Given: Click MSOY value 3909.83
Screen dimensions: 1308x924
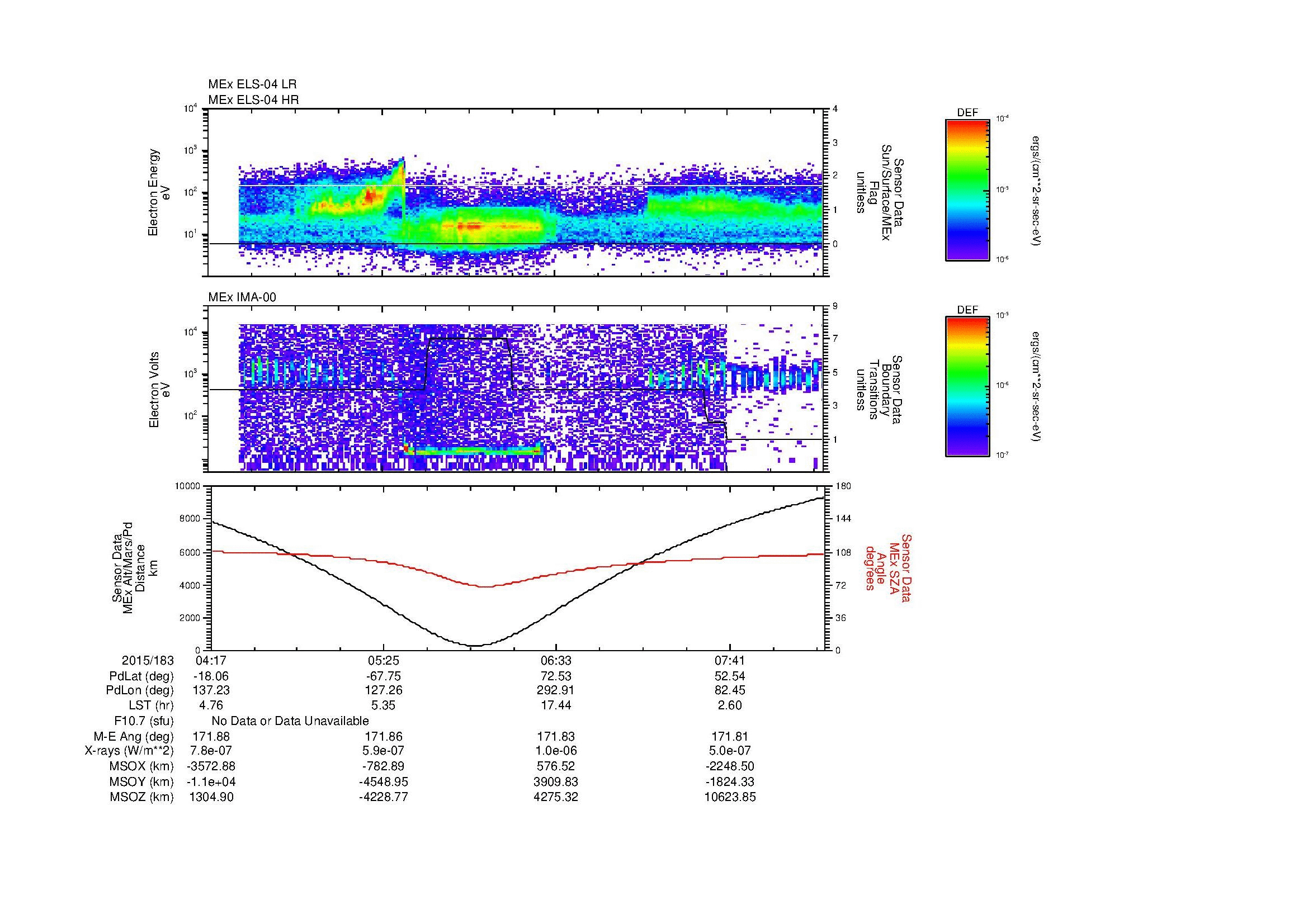Looking at the screenshot, I should click(x=556, y=781).
